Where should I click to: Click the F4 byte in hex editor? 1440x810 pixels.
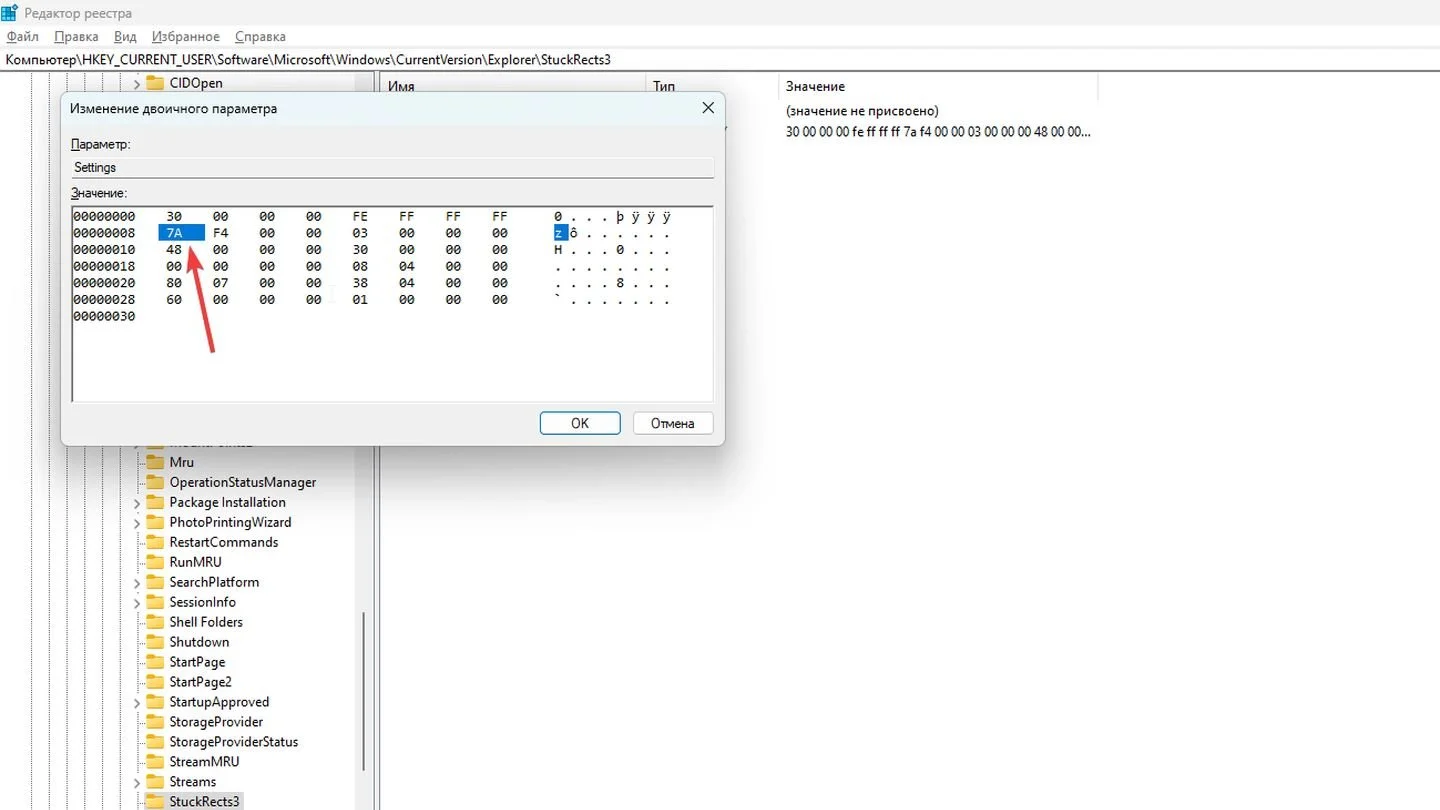[x=221, y=233]
